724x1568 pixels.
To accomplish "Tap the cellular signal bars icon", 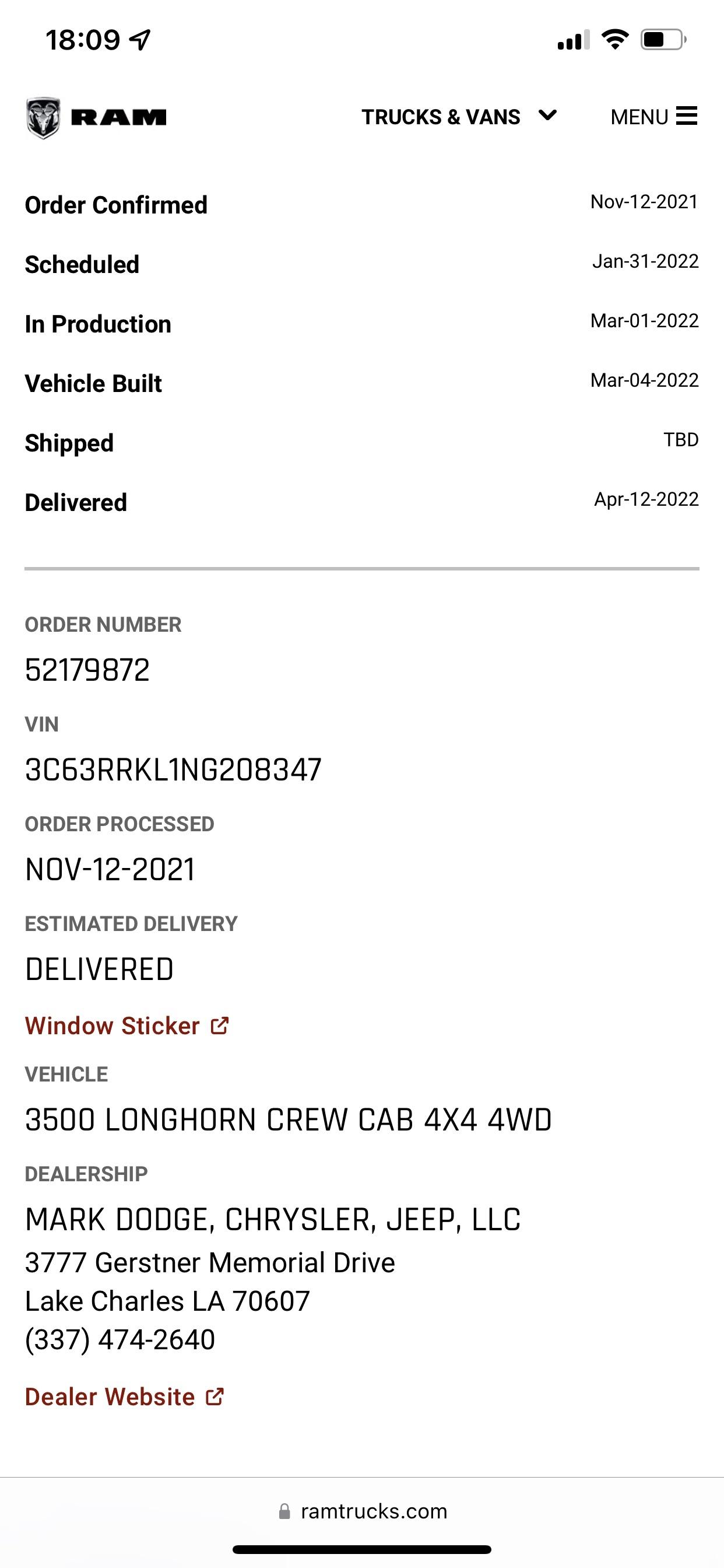I will pyautogui.click(x=573, y=40).
